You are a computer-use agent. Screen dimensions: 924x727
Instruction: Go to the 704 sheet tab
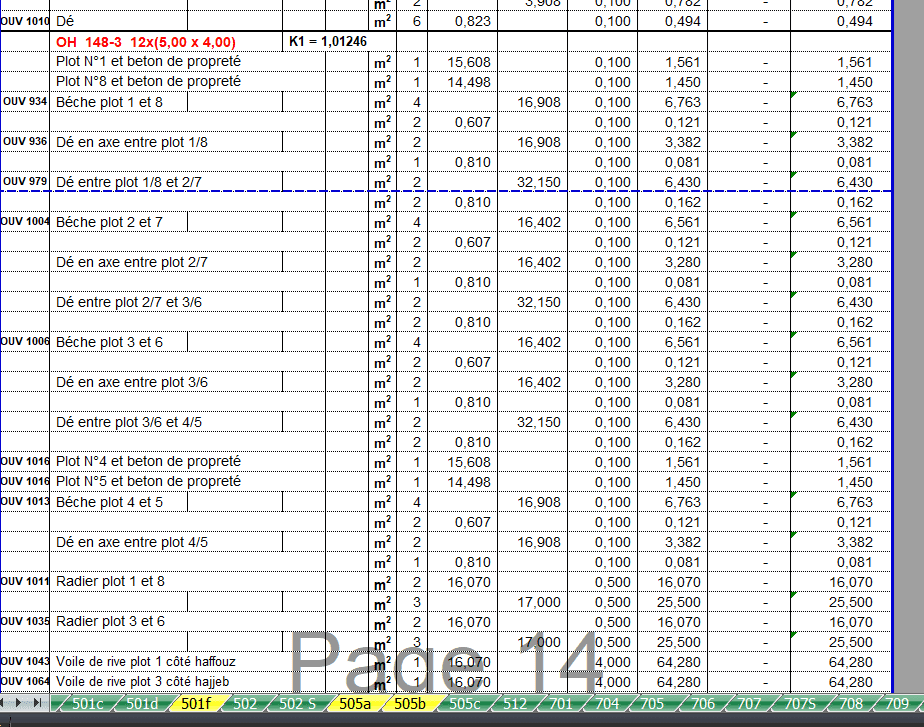(607, 704)
